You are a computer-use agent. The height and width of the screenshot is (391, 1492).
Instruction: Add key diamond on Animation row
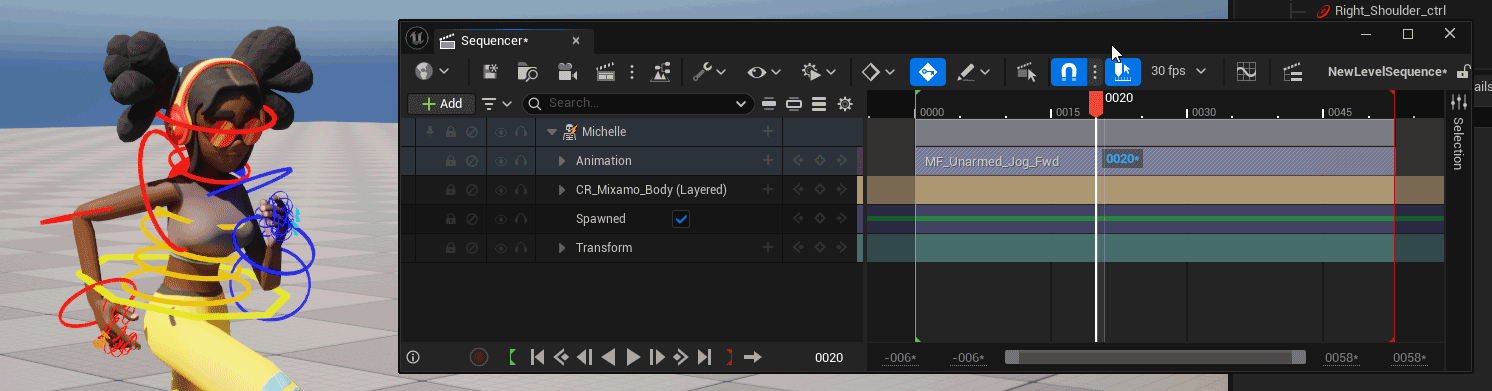(x=820, y=161)
